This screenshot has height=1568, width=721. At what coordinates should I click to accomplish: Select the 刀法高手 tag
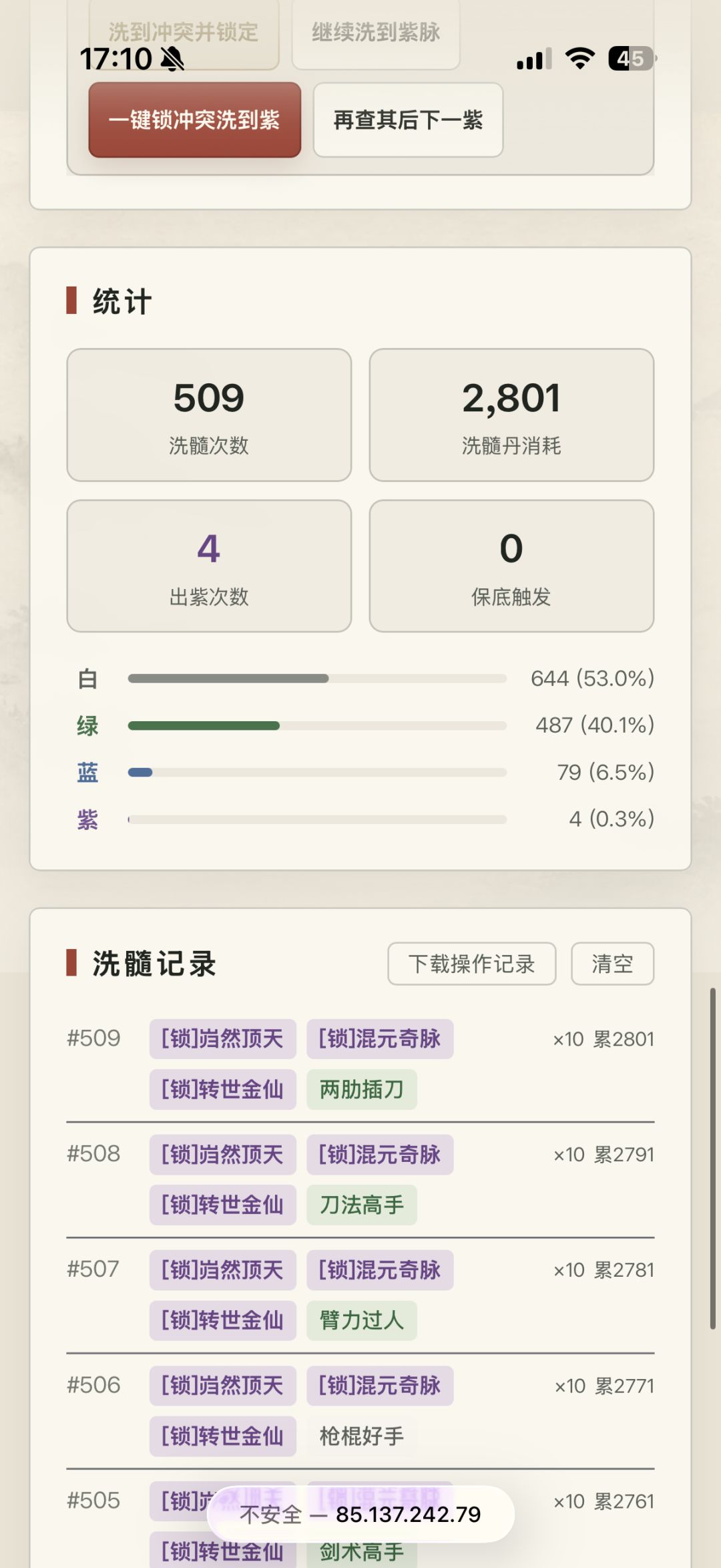pyautogui.click(x=362, y=1205)
